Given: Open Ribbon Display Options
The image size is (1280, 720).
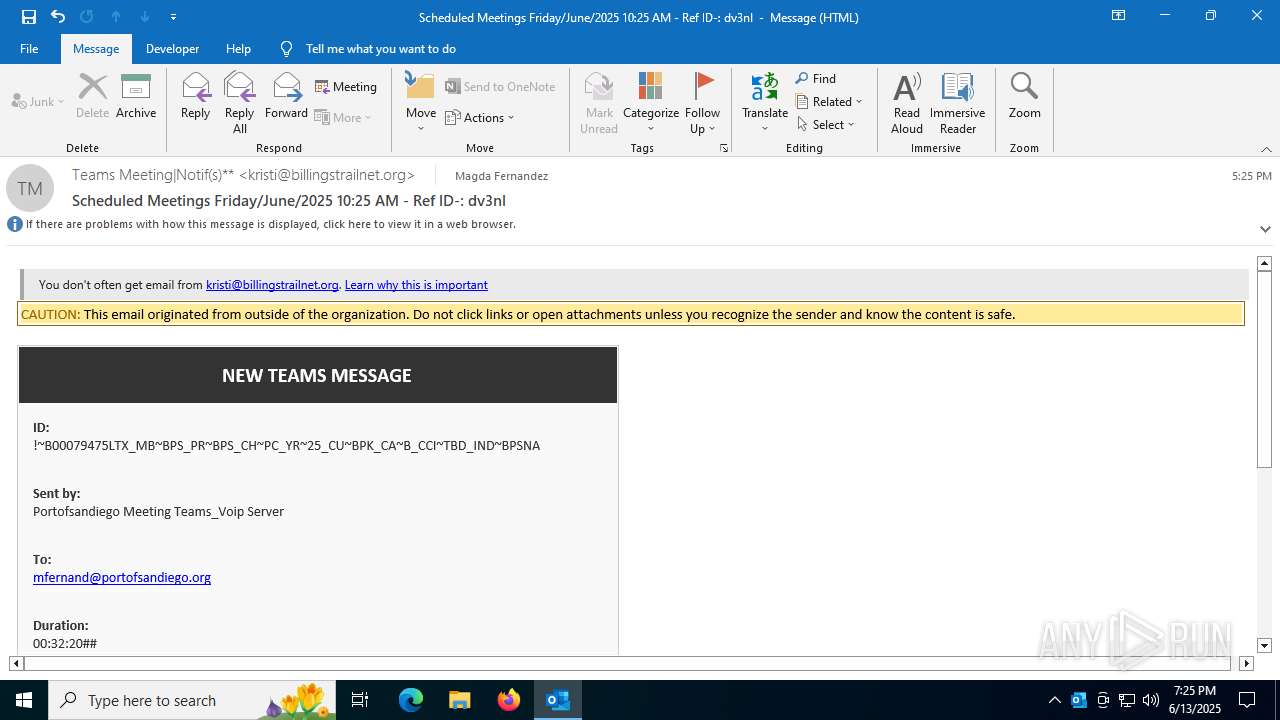Looking at the screenshot, I should pos(1119,16).
